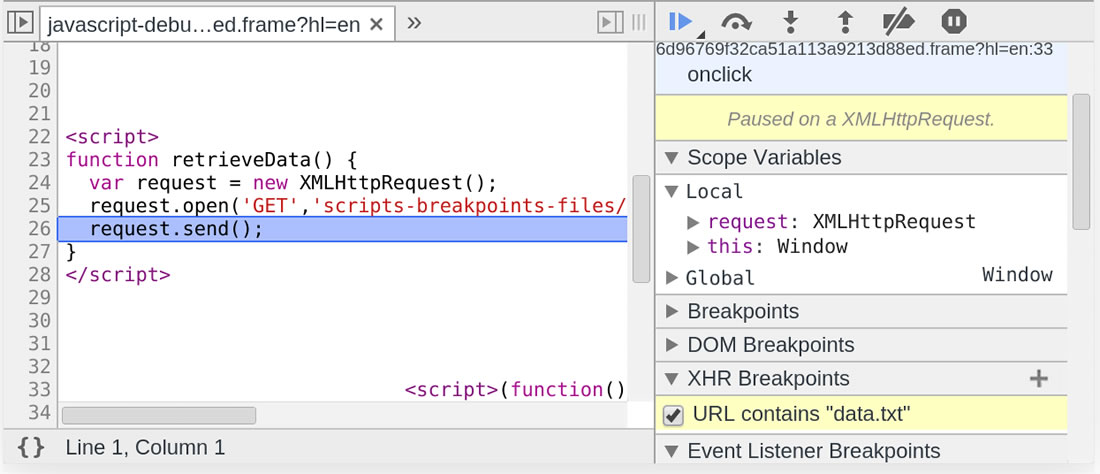The height and width of the screenshot is (474, 1100).
Task: Click the horizontal scrollbar in code editor
Action: click(159, 415)
